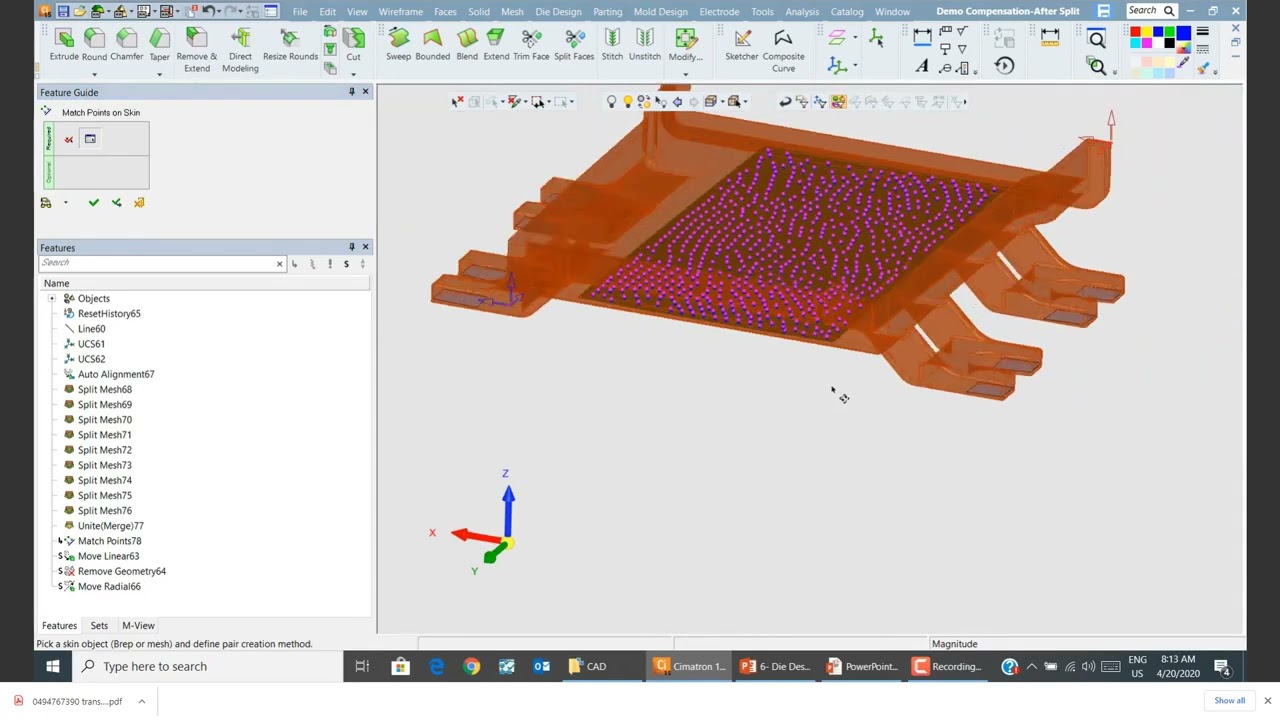Image resolution: width=1280 pixels, height=720 pixels.
Task: Pin the Features panel
Action: (x=351, y=247)
